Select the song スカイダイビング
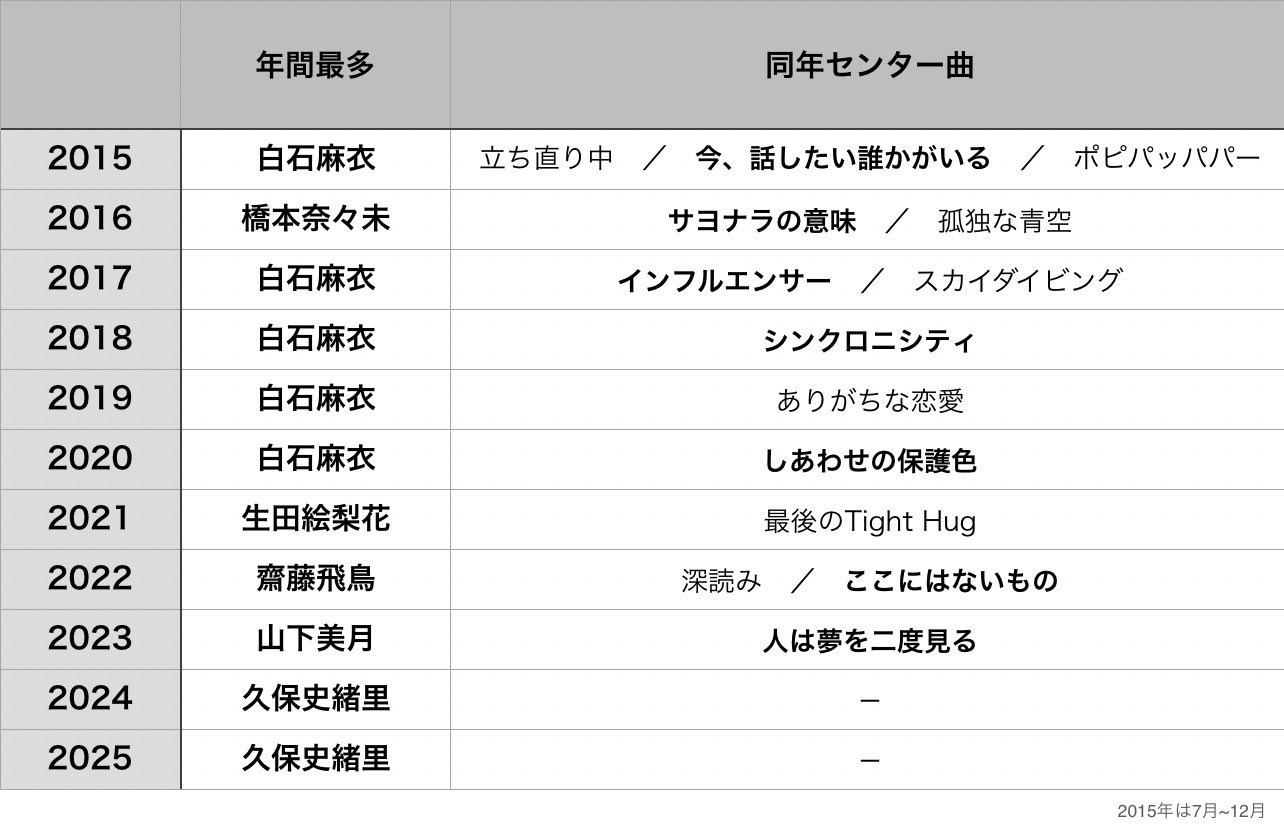The height and width of the screenshot is (828, 1284). 1018,280
